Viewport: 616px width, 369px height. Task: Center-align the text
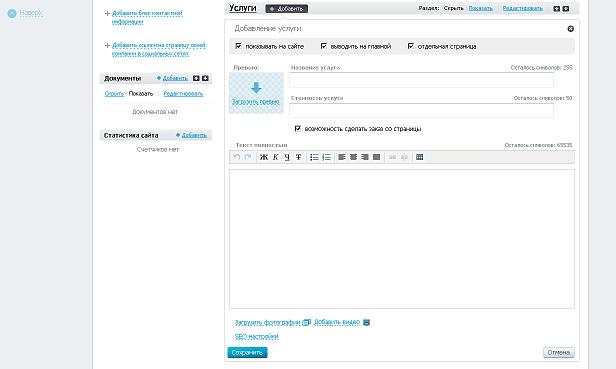353,157
